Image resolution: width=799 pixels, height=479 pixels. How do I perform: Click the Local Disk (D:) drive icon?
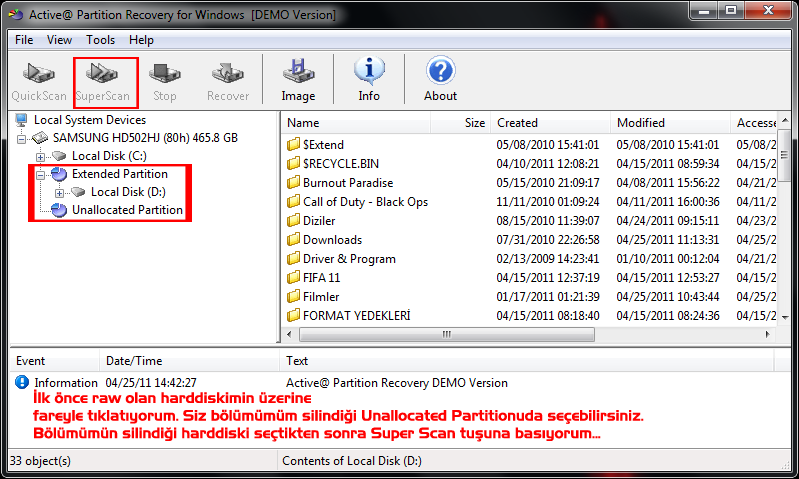point(78,192)
